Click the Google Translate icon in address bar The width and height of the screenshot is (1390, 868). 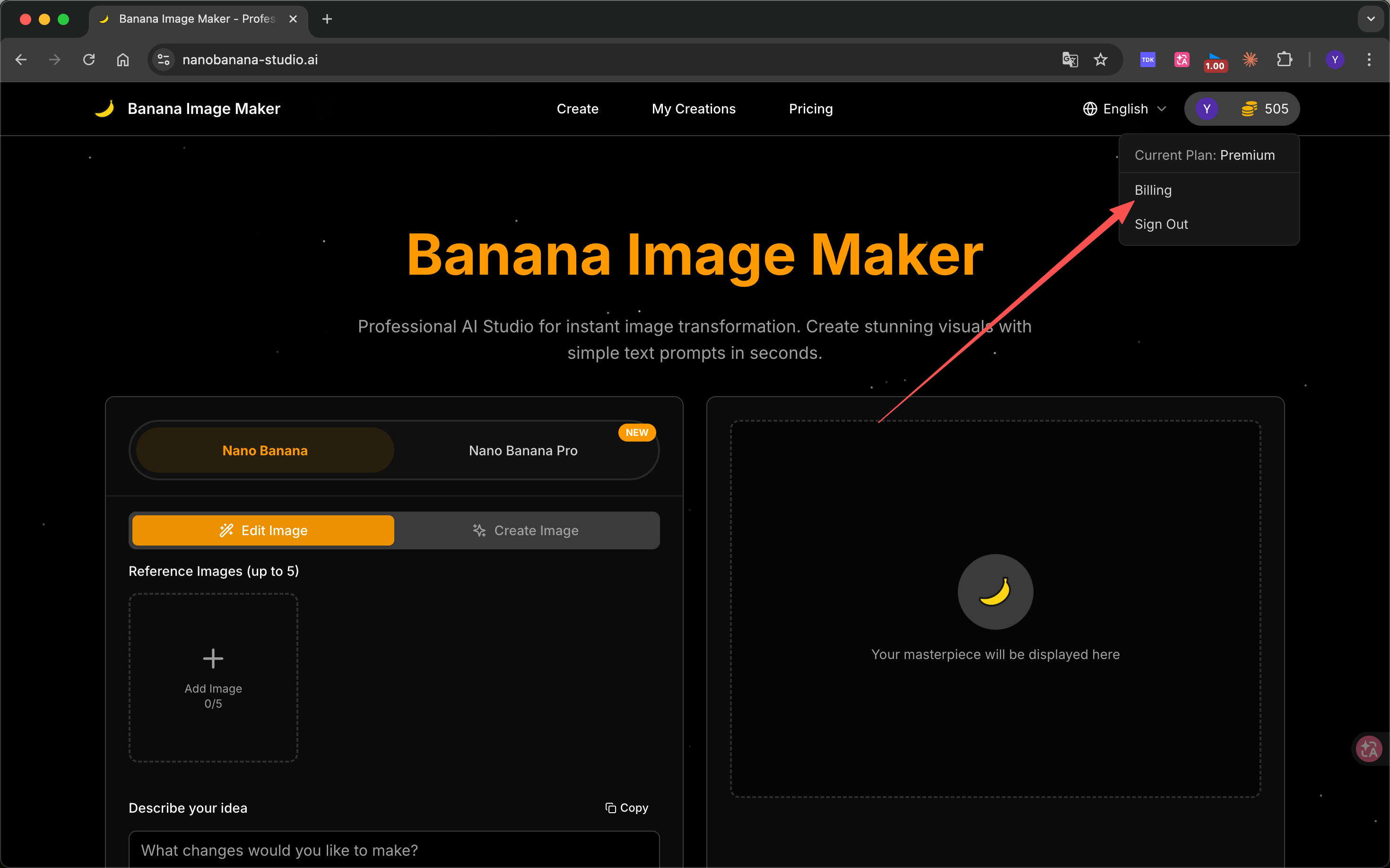1069,60
